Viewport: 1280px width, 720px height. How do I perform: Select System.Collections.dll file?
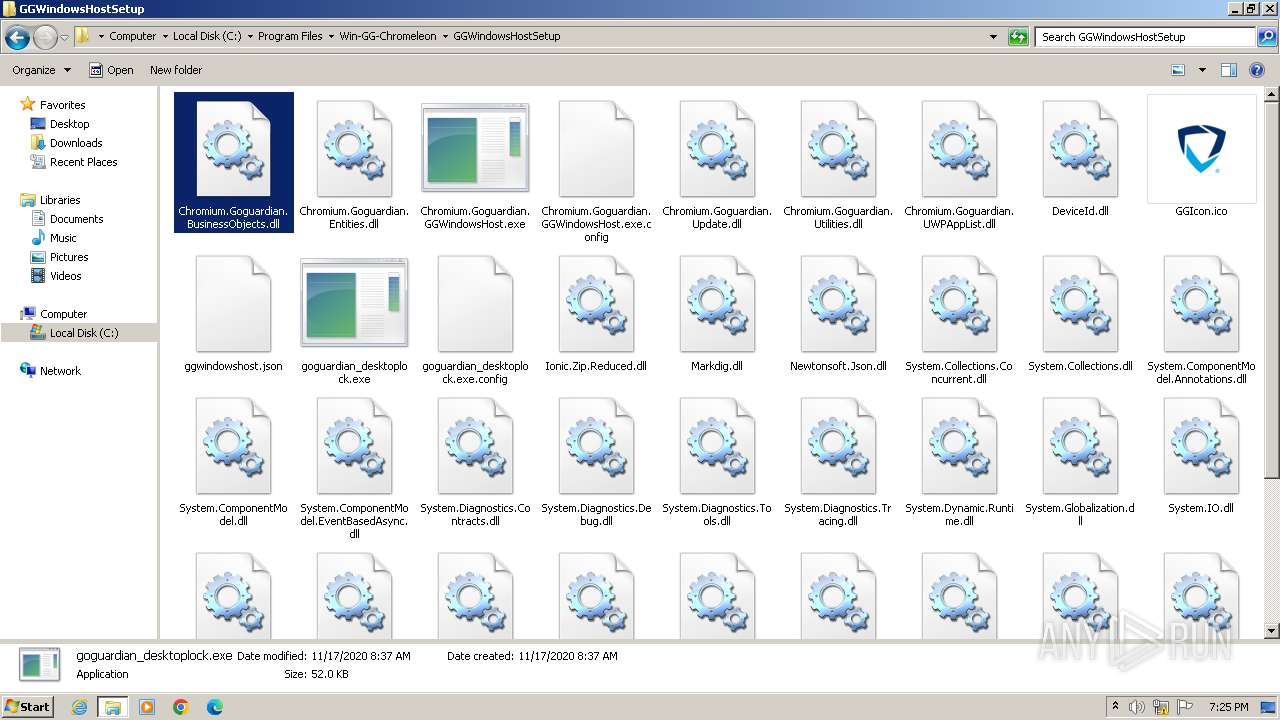[x=1080, y=314]
